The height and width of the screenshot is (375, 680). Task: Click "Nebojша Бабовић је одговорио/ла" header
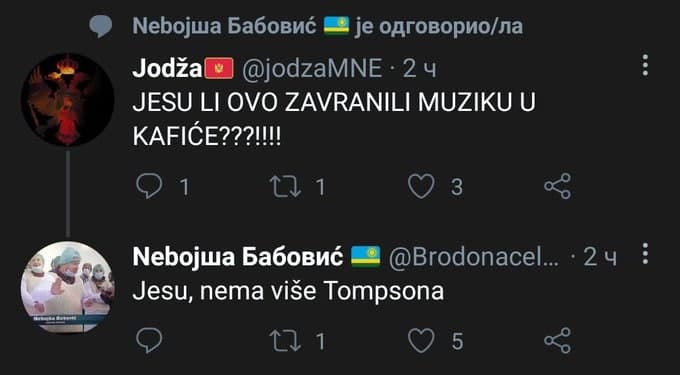(327, 26)
